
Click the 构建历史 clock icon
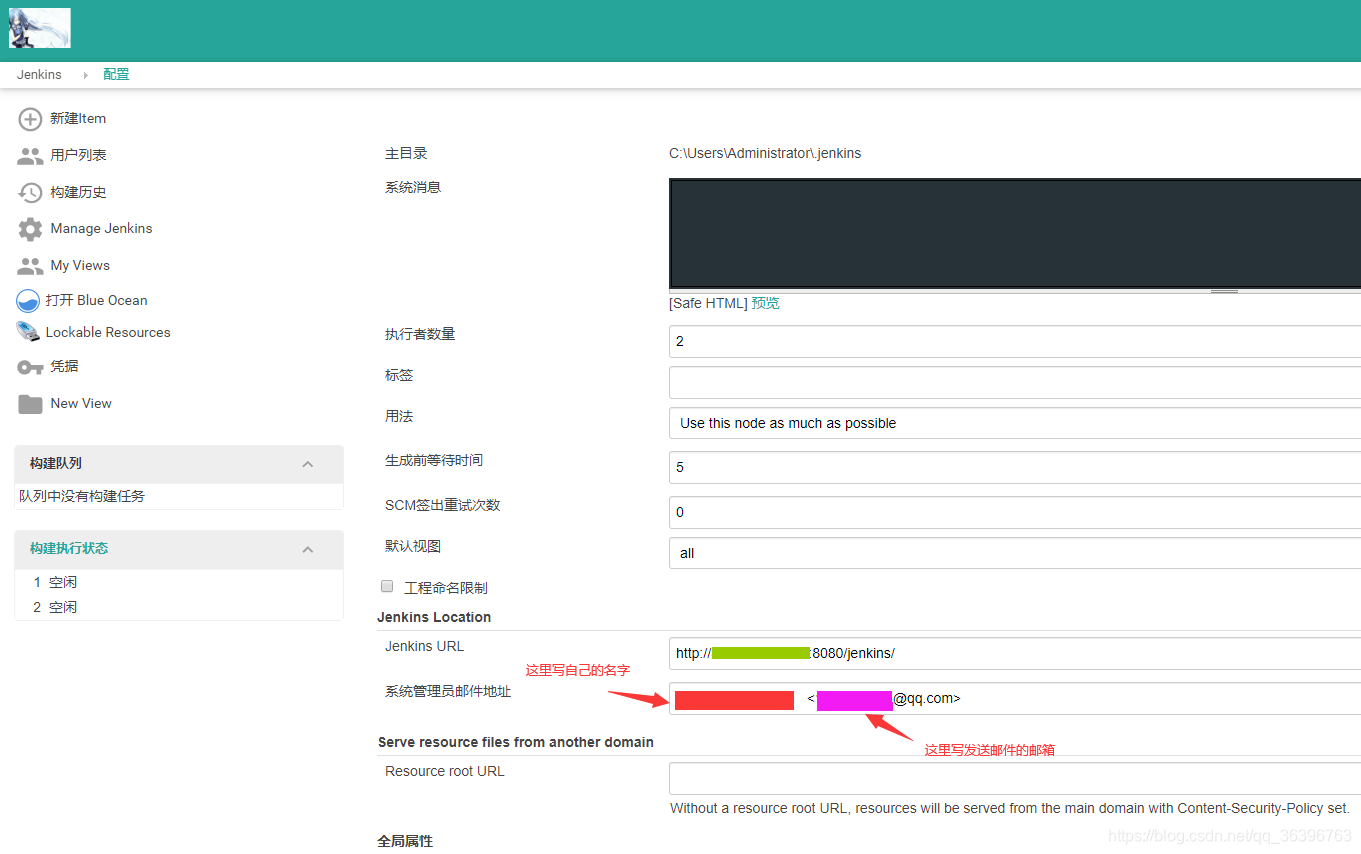pyautogui.click(x=30, y=192)
